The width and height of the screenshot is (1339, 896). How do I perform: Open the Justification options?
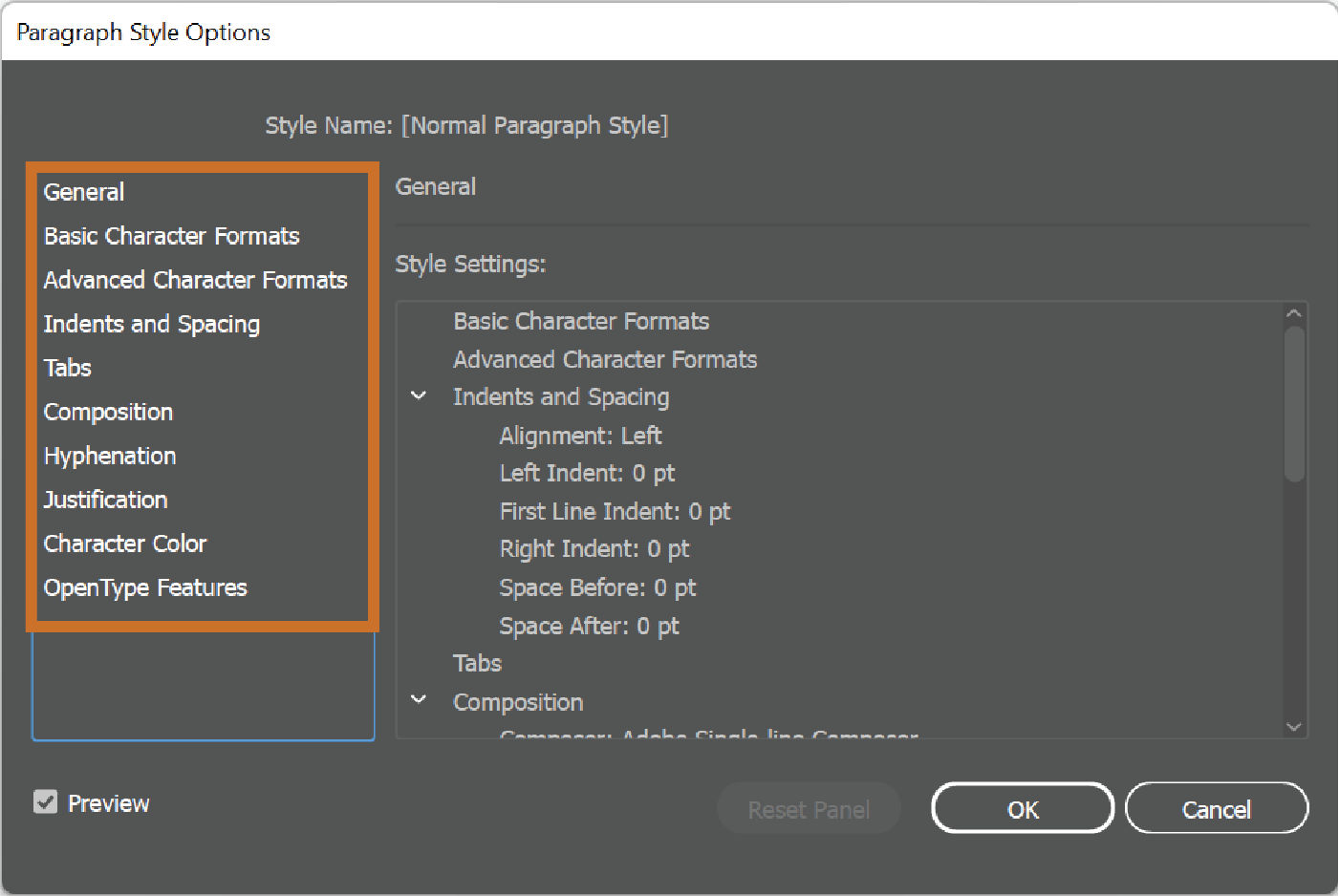tap(105, 500)
